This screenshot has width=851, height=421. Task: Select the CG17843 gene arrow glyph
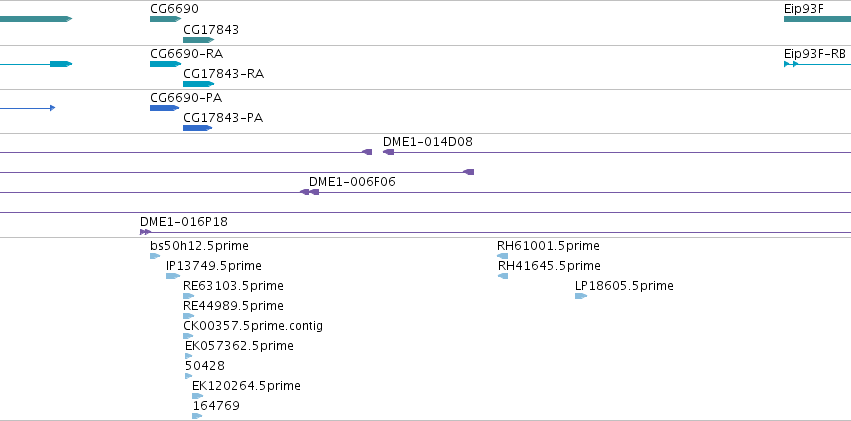[x=199, y=40]
